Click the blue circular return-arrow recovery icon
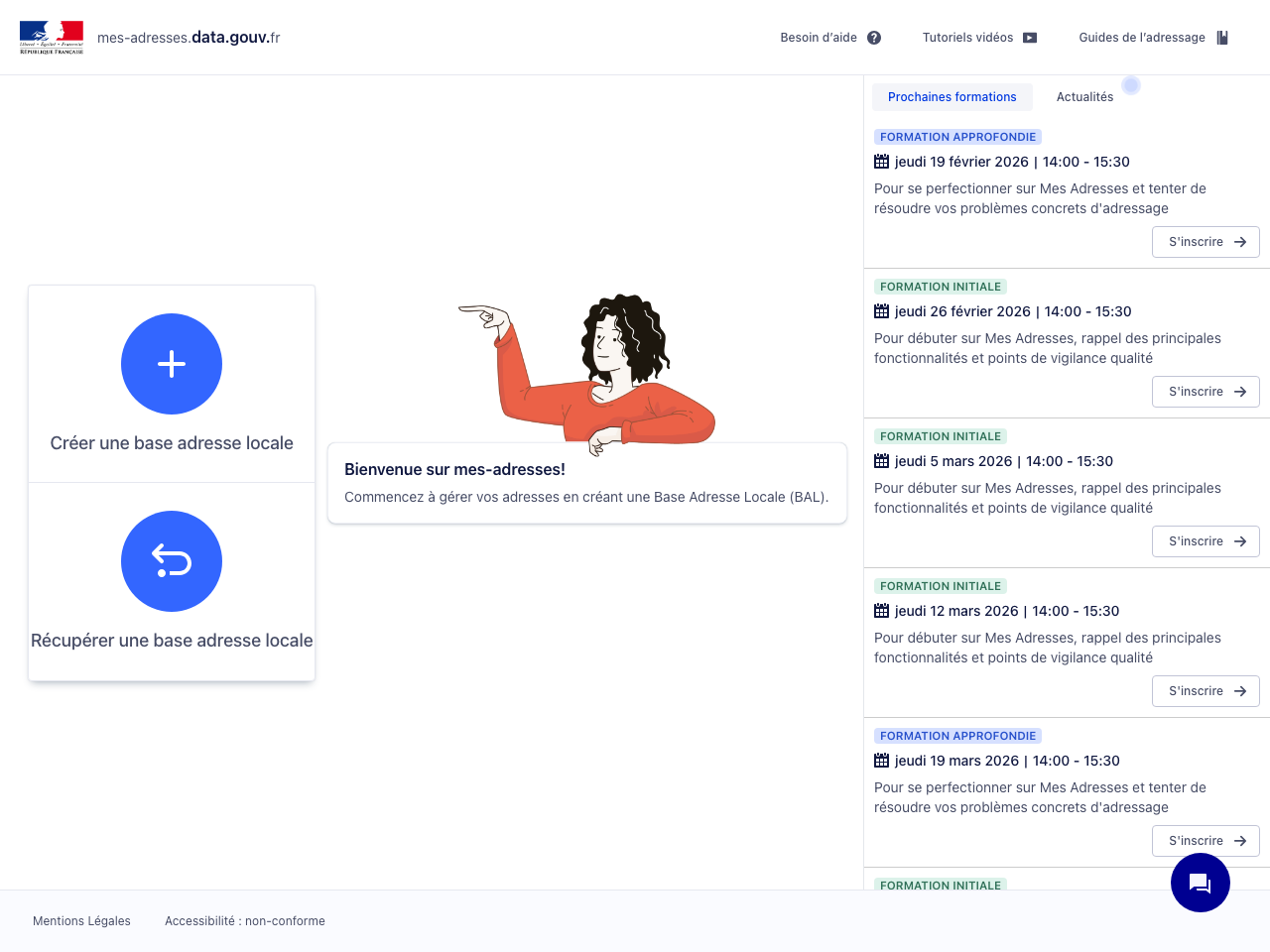This screenshot has width=1270, height=952. pyautogui.click(x=172, y=561)
